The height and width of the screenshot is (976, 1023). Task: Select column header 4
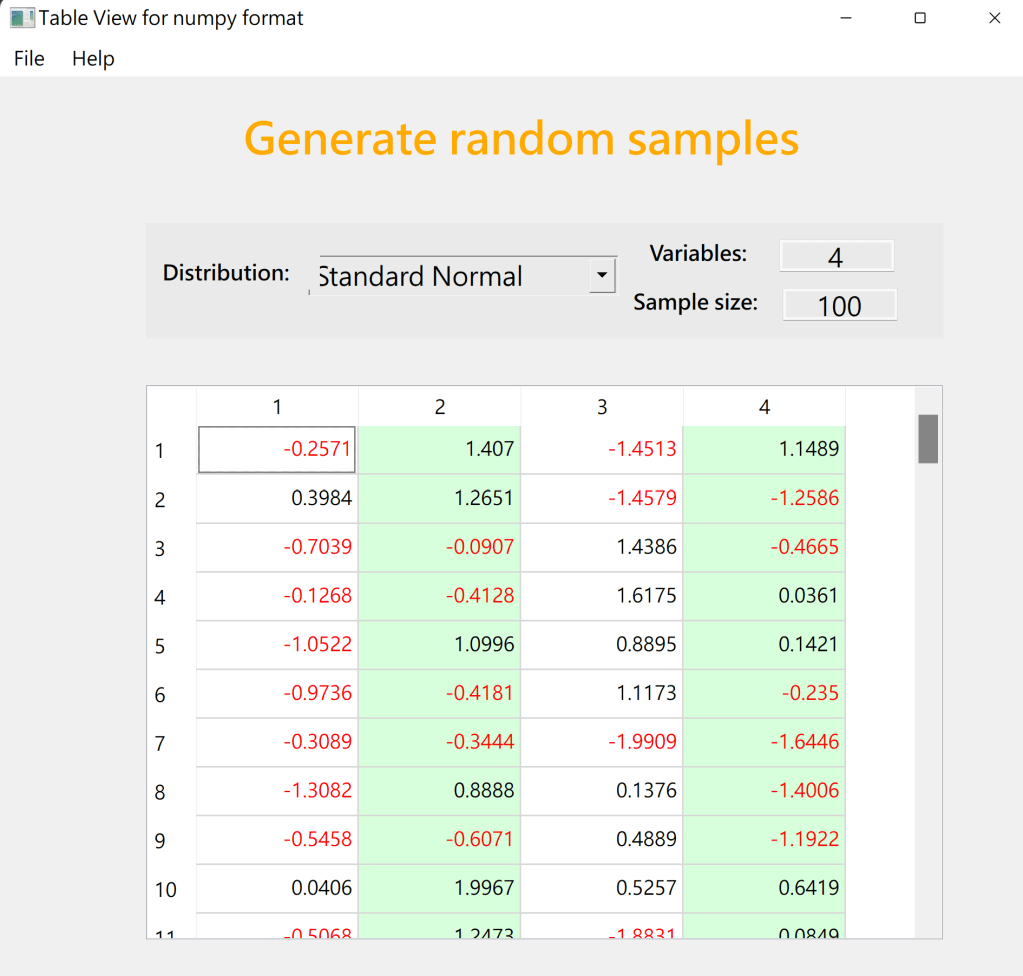click(764, 407)
